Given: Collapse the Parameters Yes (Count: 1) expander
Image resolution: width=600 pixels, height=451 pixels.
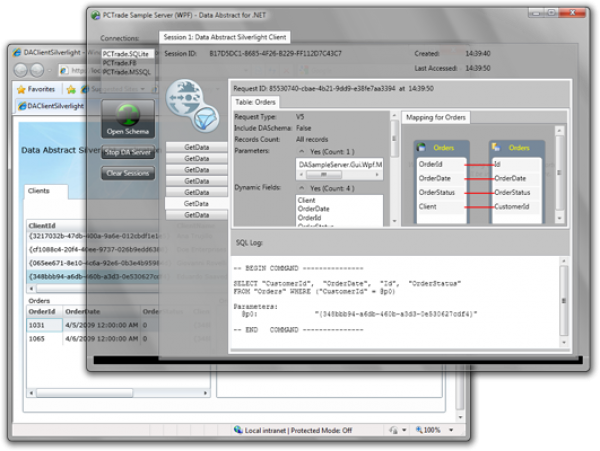Looking at the screenshot, I should pyautogui.click(x=302, y=151).
